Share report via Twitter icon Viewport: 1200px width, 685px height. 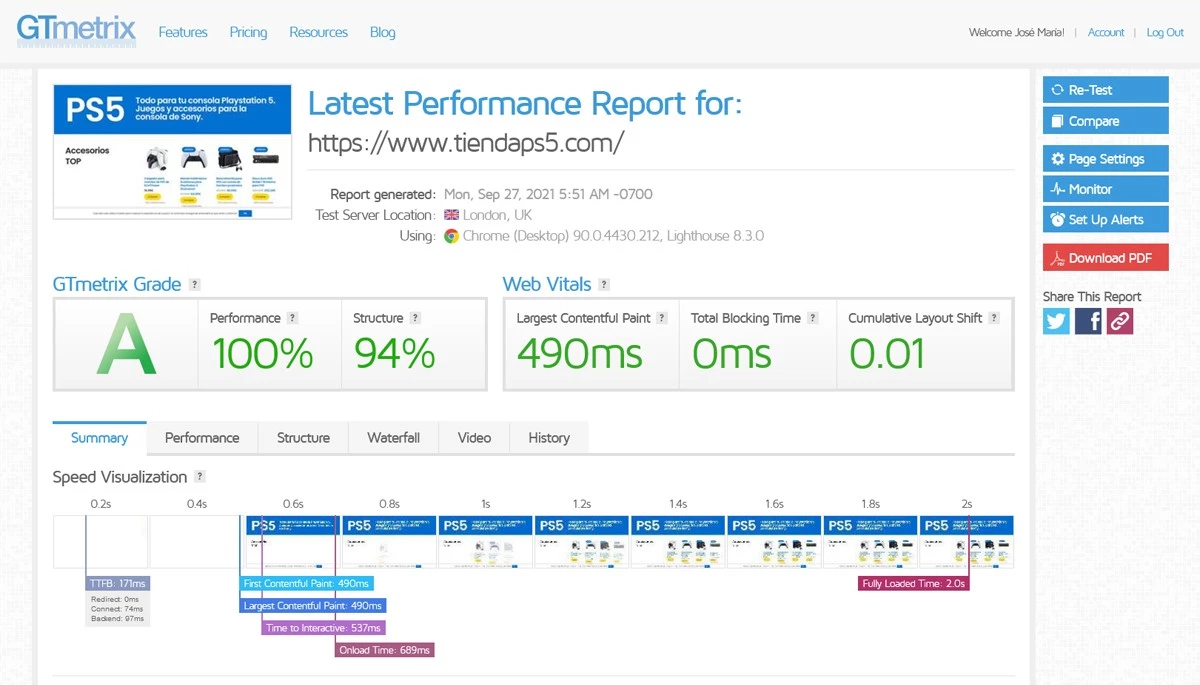coord(1056,321)
